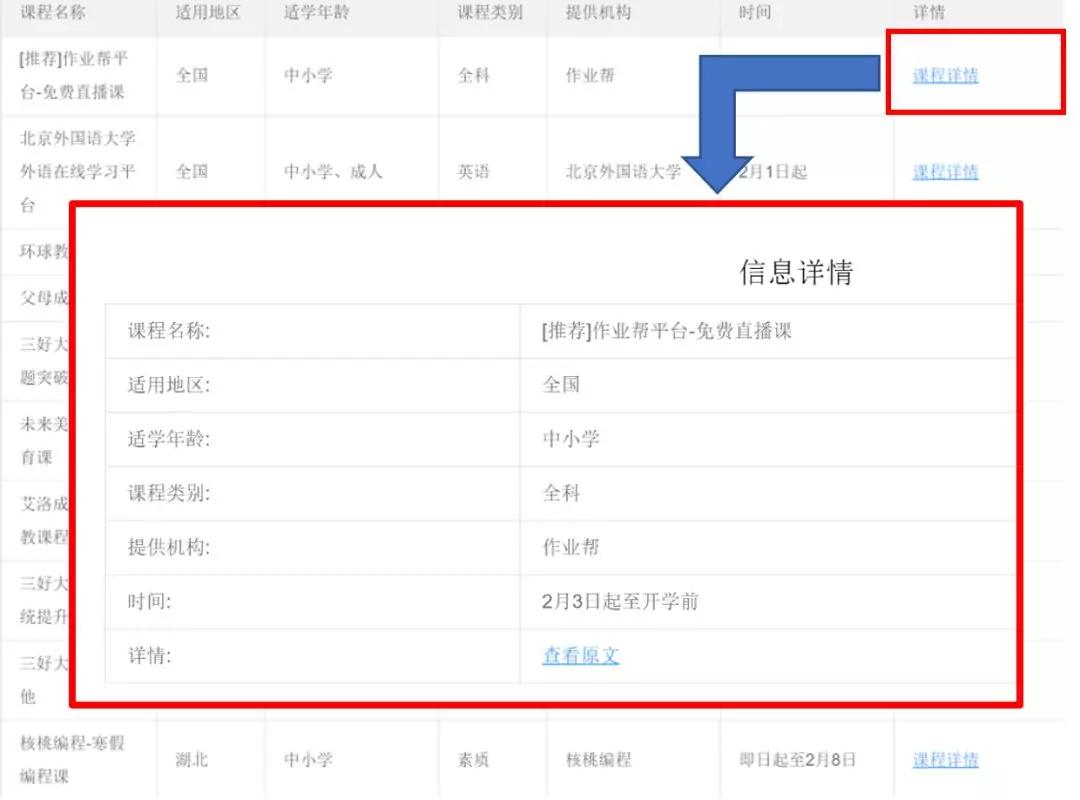Open 课程详情 link for 北京外国语大学 row

pyautogui.click(x=945, y=172)
